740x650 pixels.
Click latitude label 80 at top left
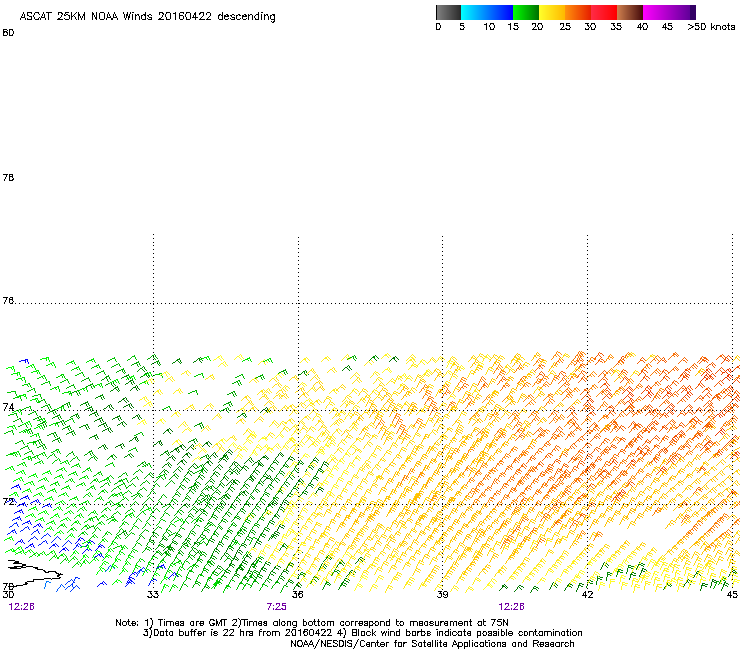click(x=8, y=33)
